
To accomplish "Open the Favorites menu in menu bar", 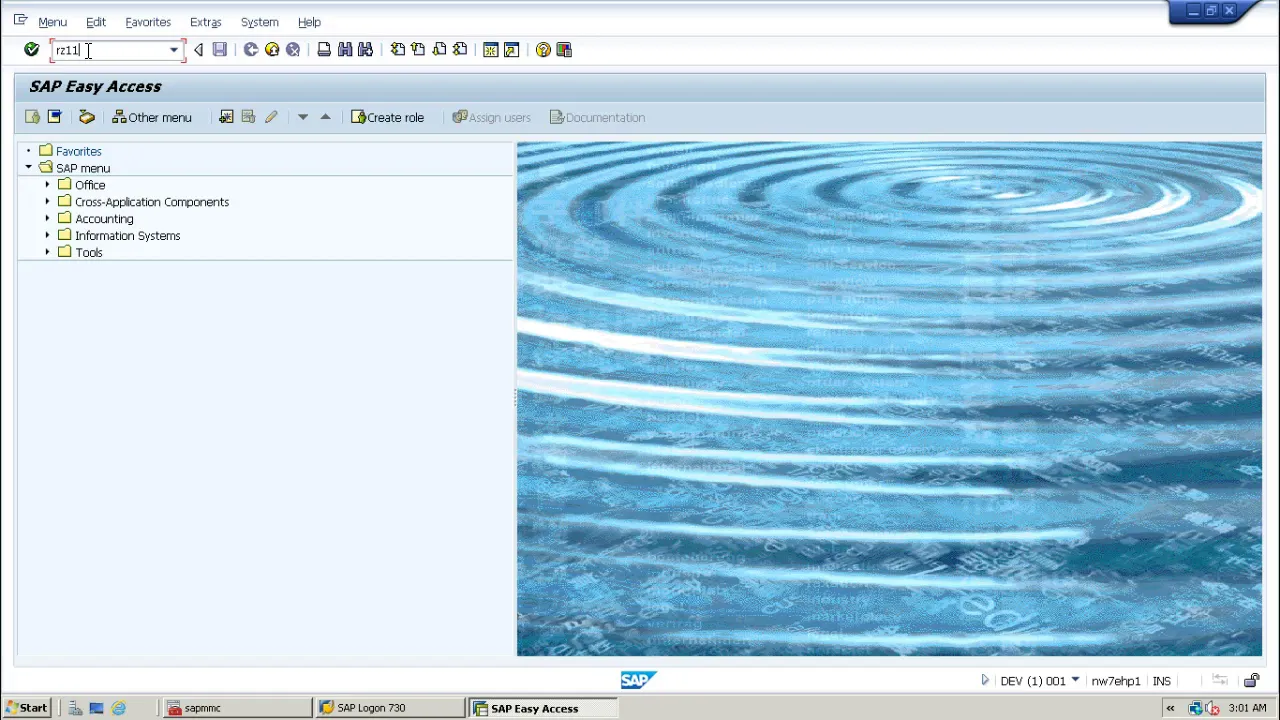I will point(148,21).
